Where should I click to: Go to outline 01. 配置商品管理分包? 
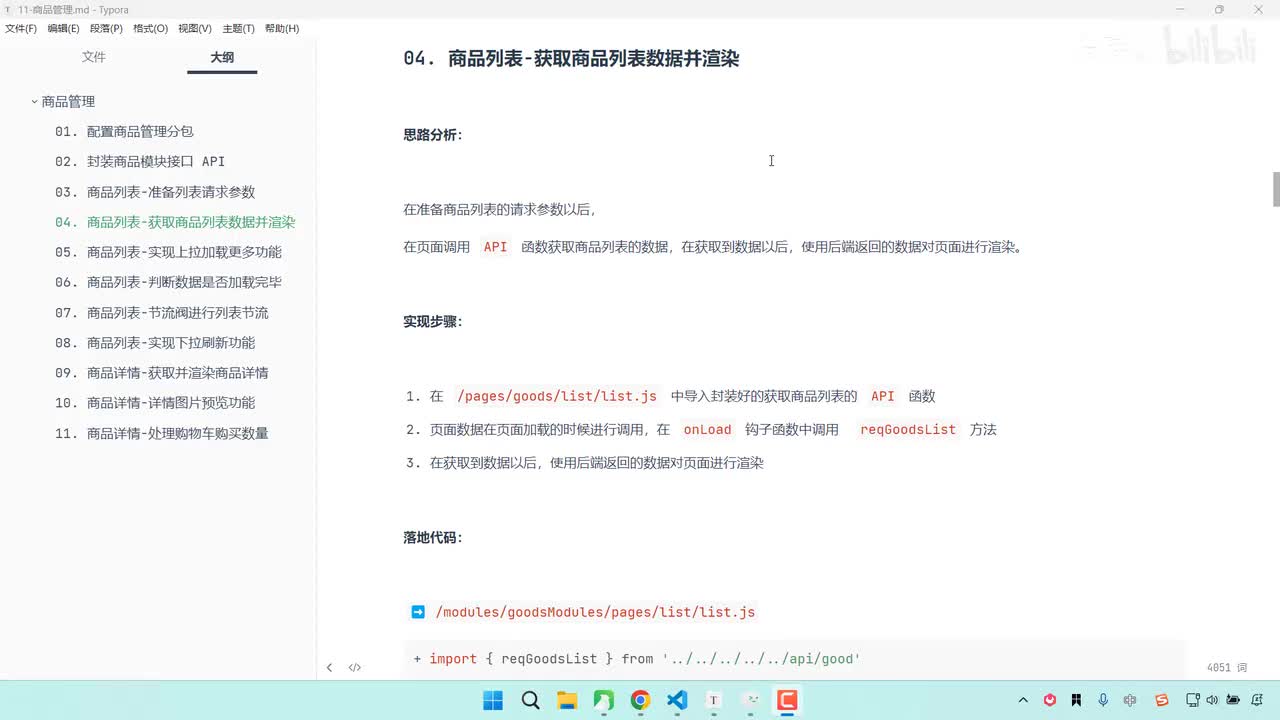tap(124, 132)
